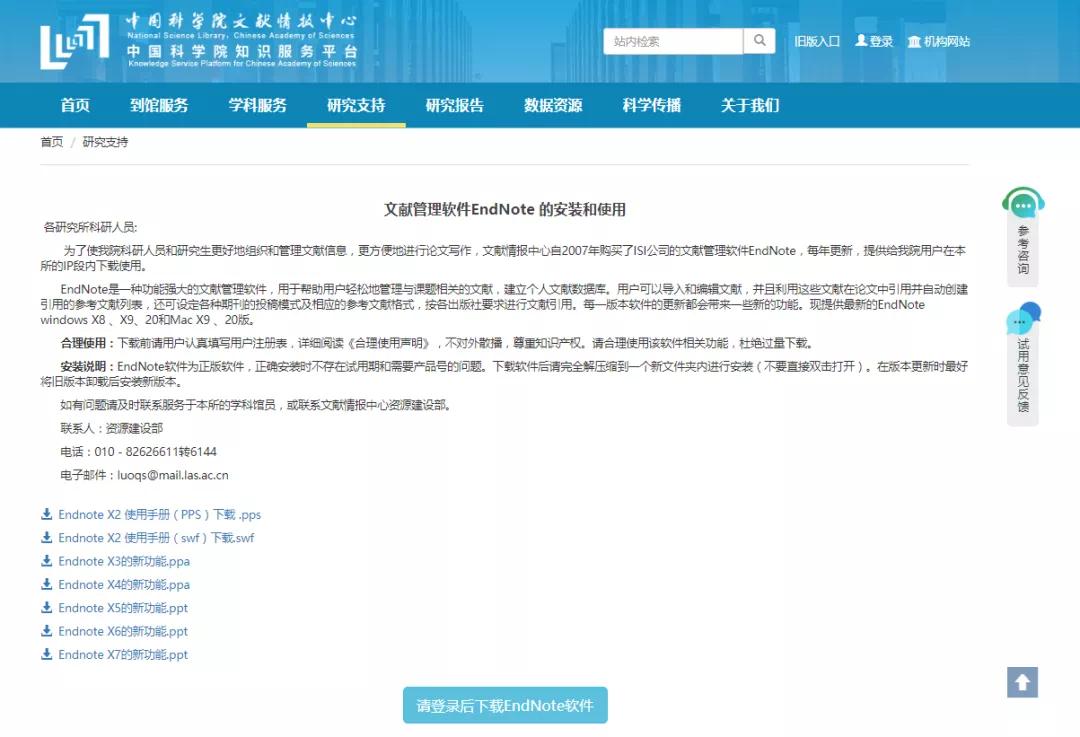
Task: Download Endnote X2 使用手册（swf）file
Action: 150,537
